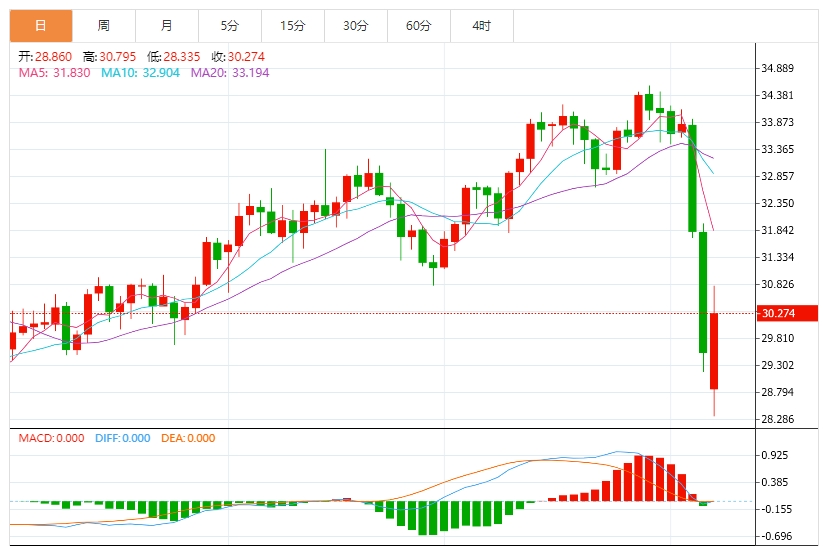The height and width of the screenshot is (546, 823).
Task: Click the 34.889 price axis label
Action: [778, 68]
